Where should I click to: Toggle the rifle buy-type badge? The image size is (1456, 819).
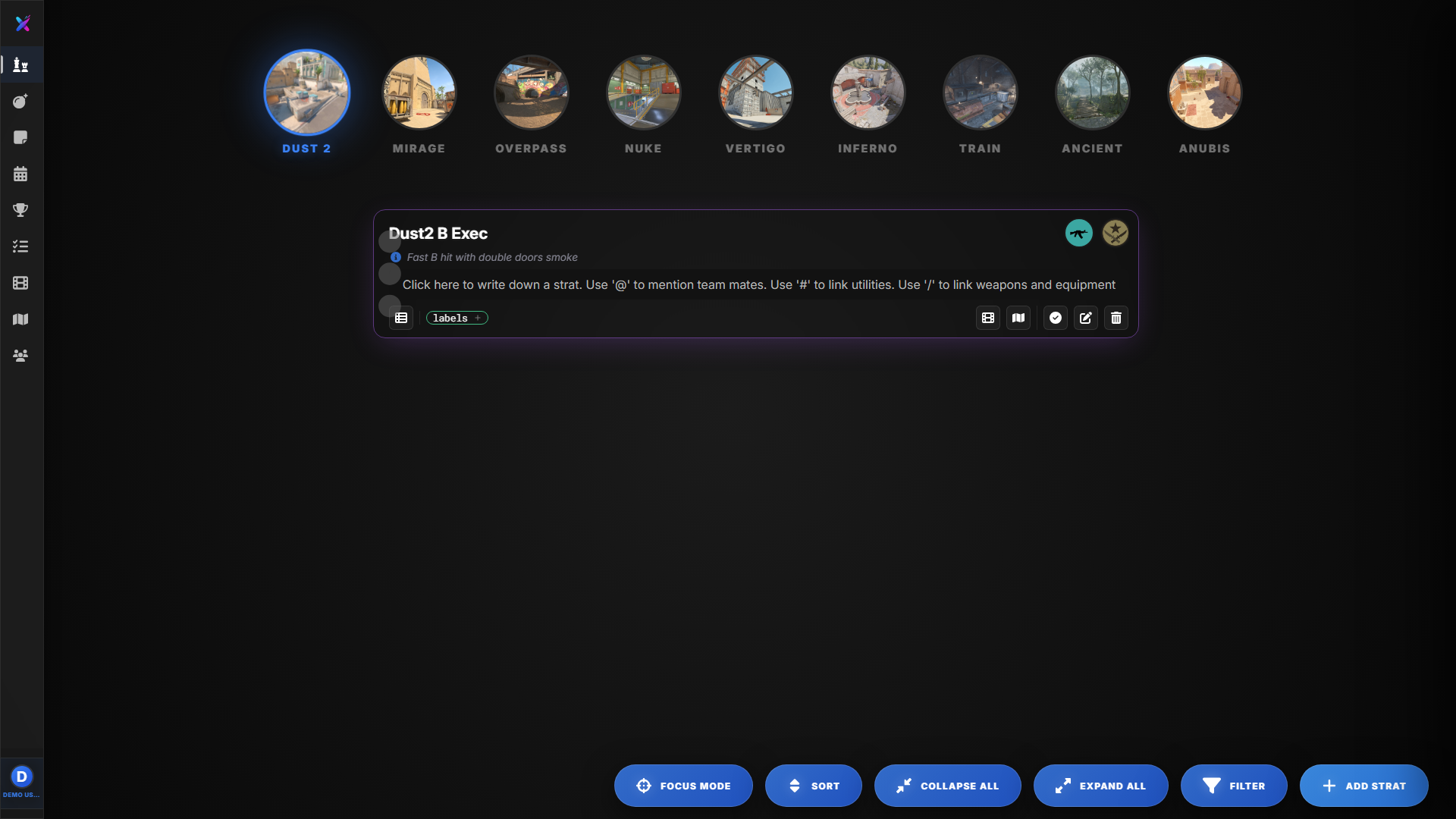[1078, 233]
